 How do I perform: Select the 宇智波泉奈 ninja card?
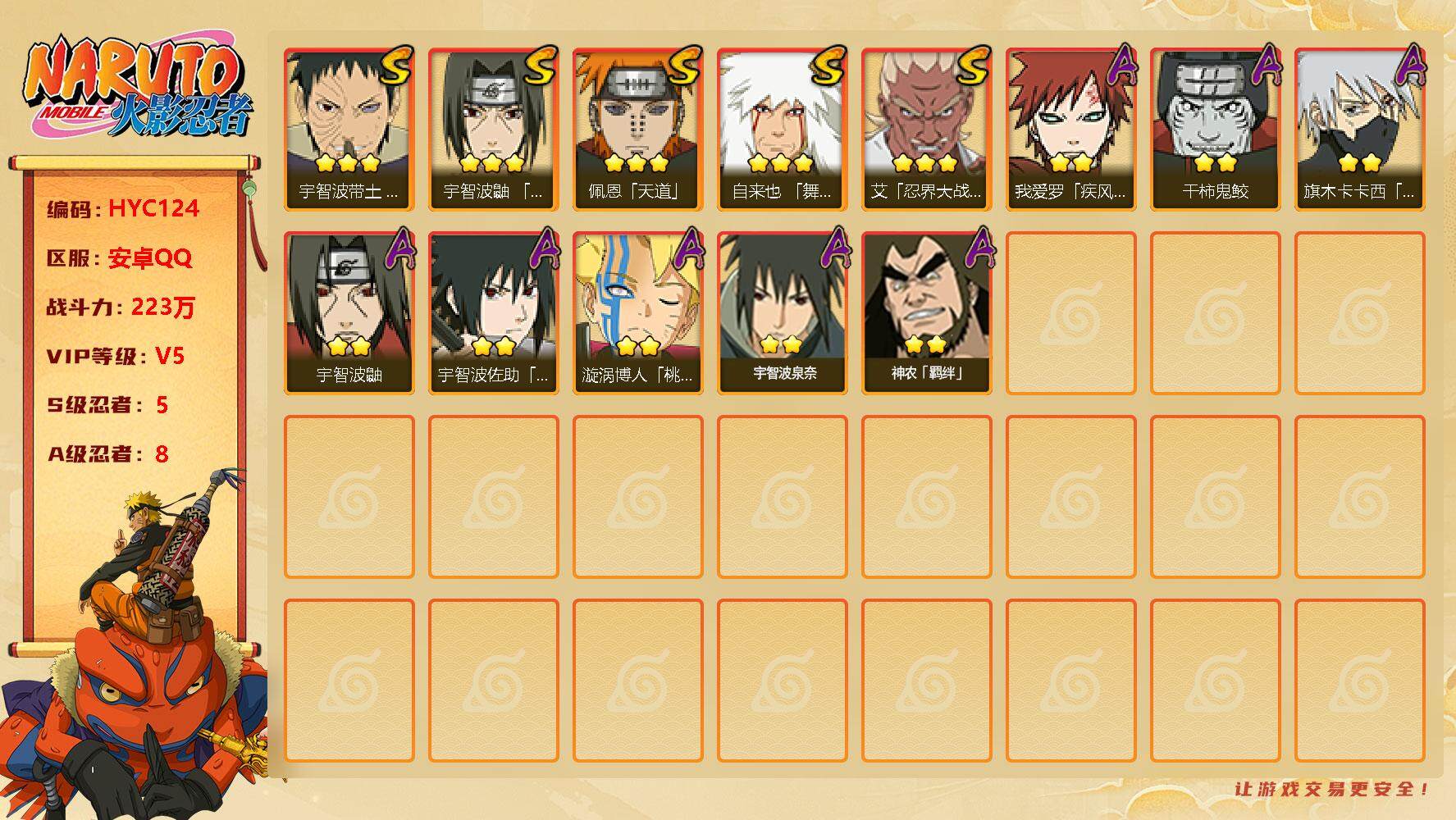pyautogui.click(x=782, y=313)
